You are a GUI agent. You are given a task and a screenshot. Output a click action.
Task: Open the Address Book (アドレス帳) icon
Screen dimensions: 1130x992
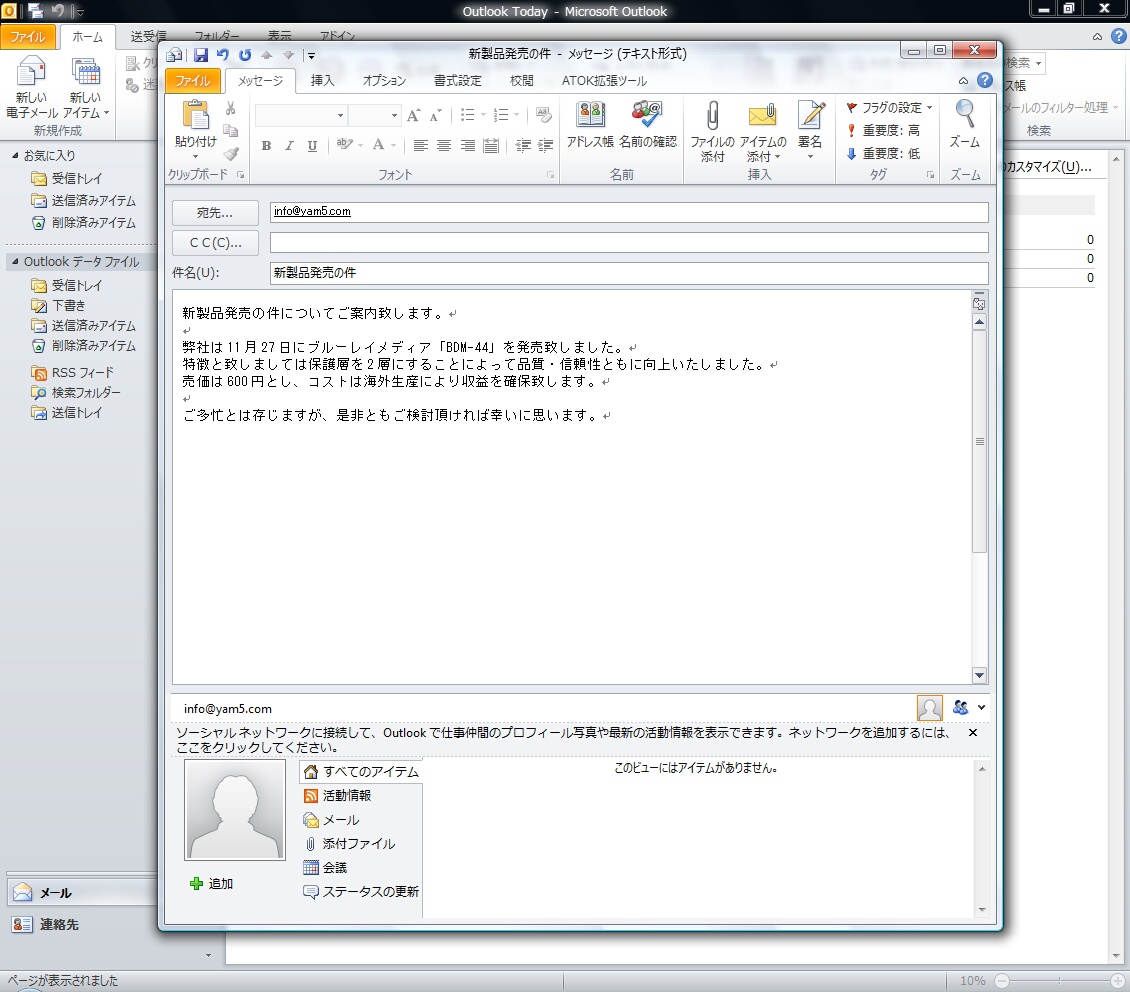[590, 115]
